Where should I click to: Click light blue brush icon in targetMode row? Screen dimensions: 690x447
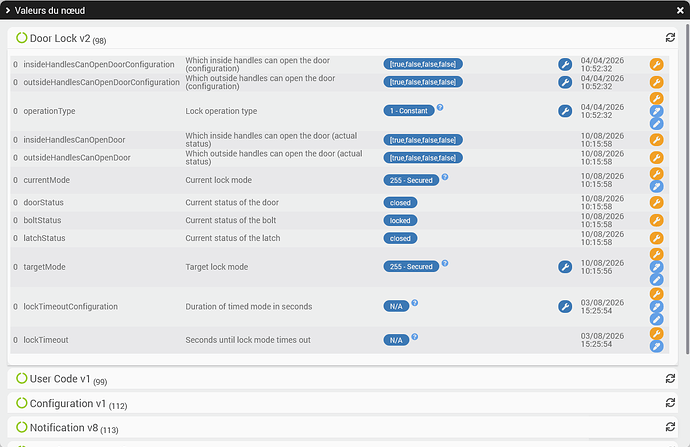click(x=657, y=267)
